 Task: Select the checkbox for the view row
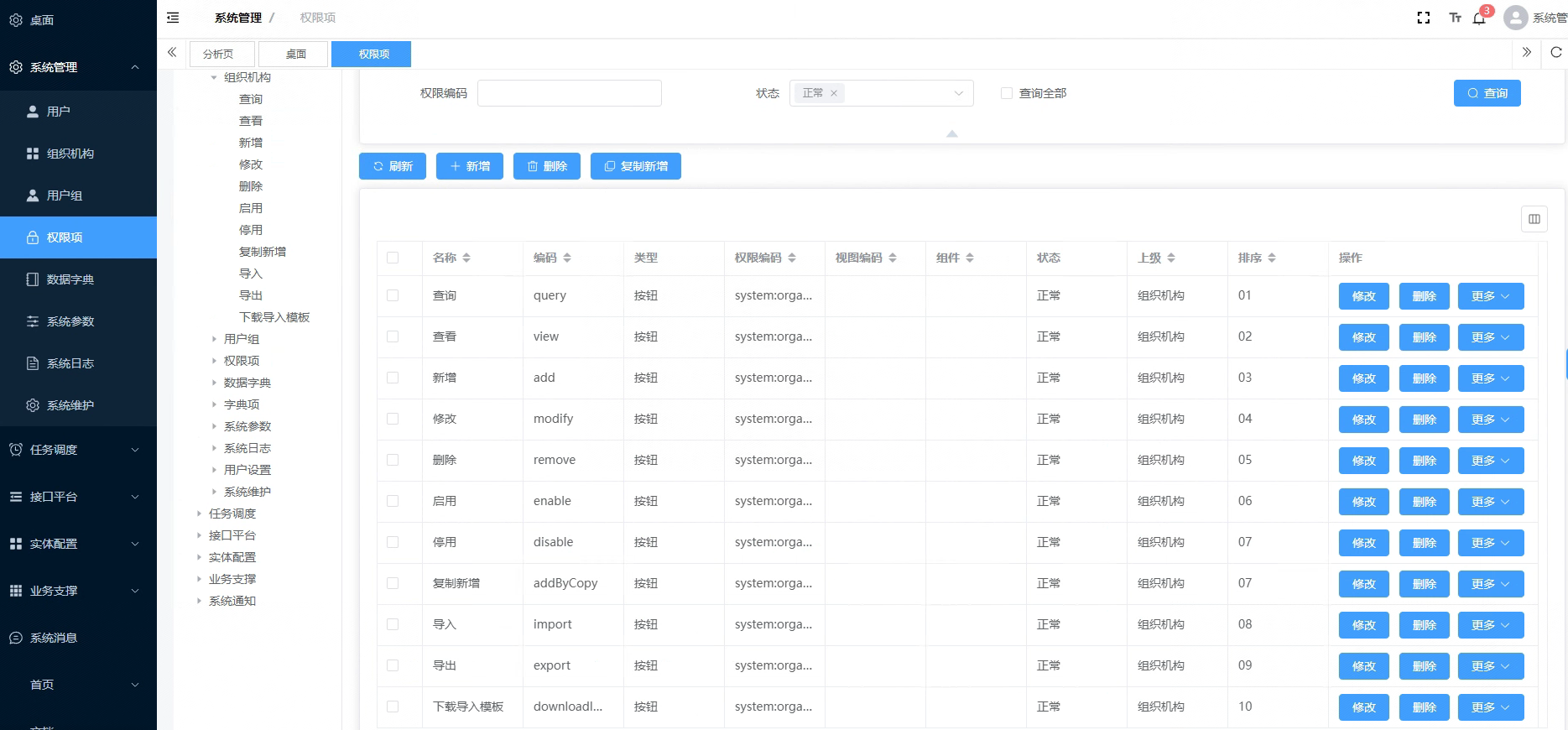click(x=393, y=336)
